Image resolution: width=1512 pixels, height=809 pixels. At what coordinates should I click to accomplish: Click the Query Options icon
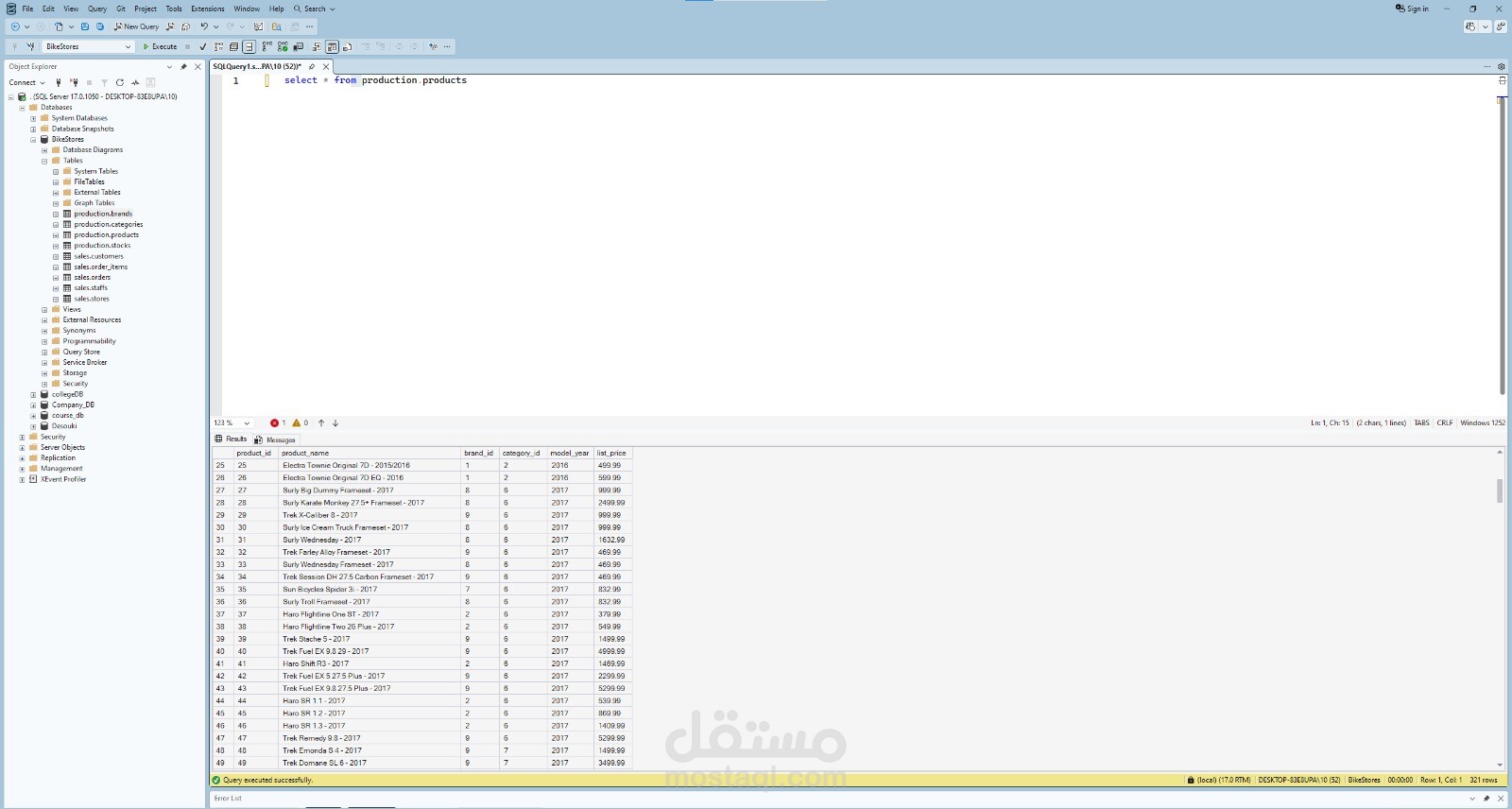pyautogui.click(x=233, y=46)
